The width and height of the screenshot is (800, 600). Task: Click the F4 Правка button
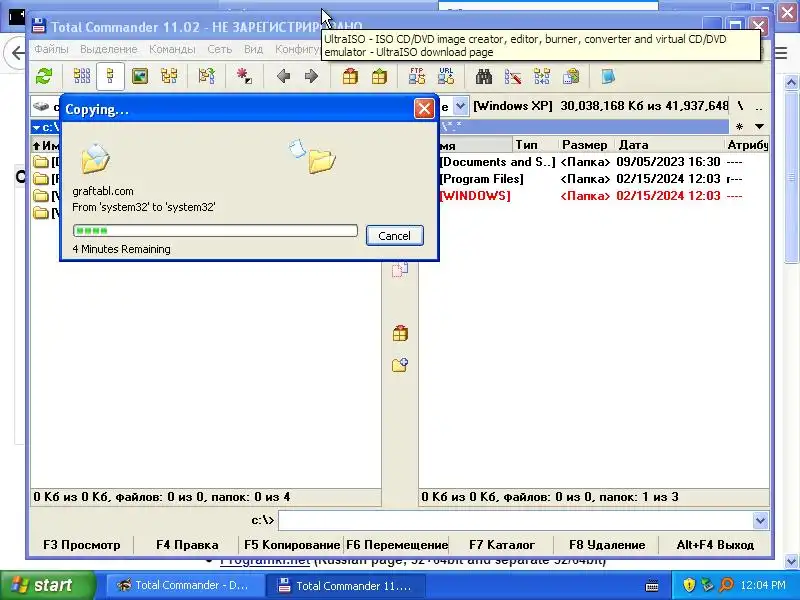pos(187,545)
